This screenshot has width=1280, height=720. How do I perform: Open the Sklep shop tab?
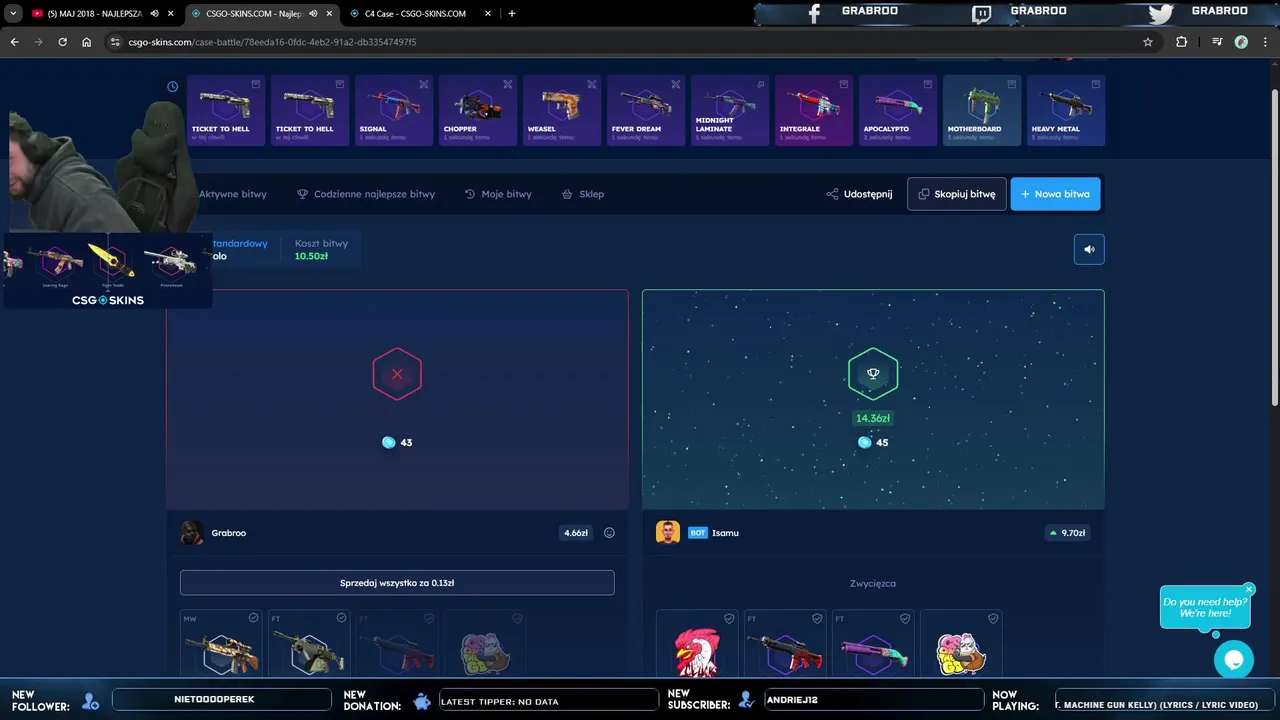(x=583, y=194)
